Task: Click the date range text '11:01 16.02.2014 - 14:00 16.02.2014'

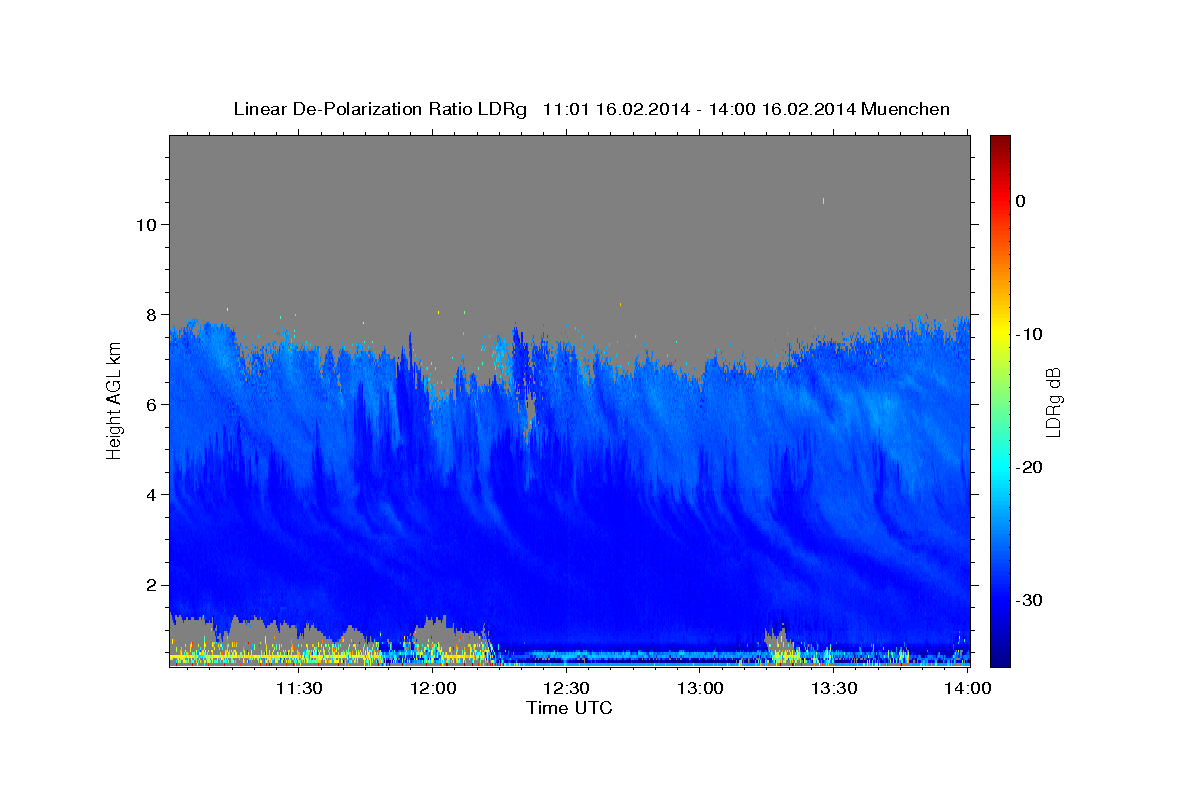Action: [698, 109]
